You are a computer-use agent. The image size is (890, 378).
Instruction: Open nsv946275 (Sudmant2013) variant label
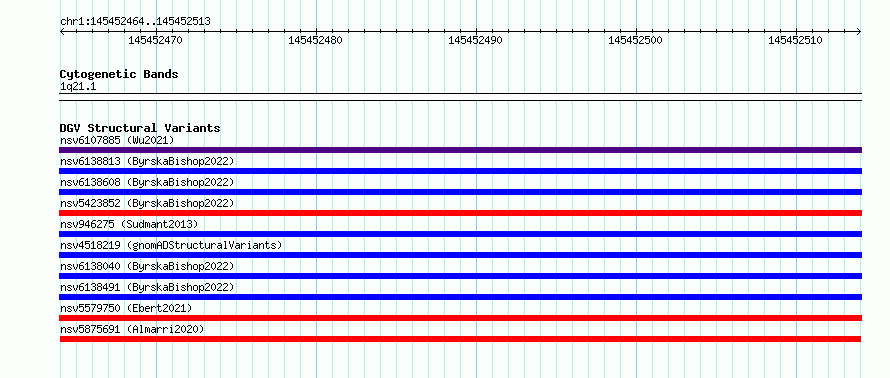(129, 224)
